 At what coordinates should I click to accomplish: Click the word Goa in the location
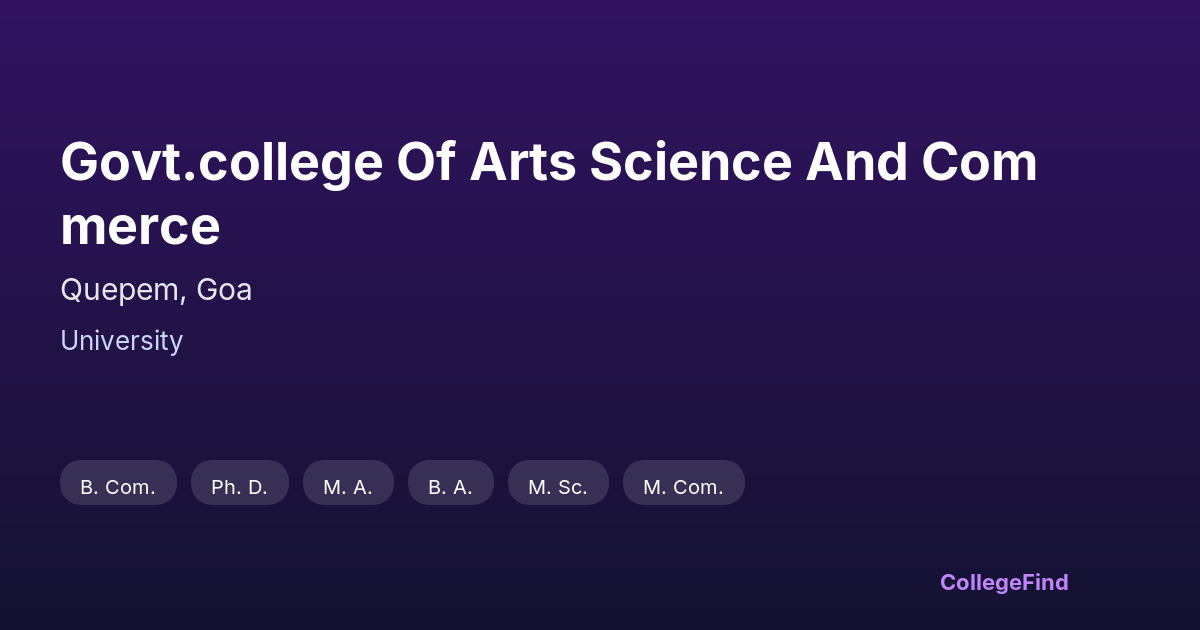pos(224,290)
